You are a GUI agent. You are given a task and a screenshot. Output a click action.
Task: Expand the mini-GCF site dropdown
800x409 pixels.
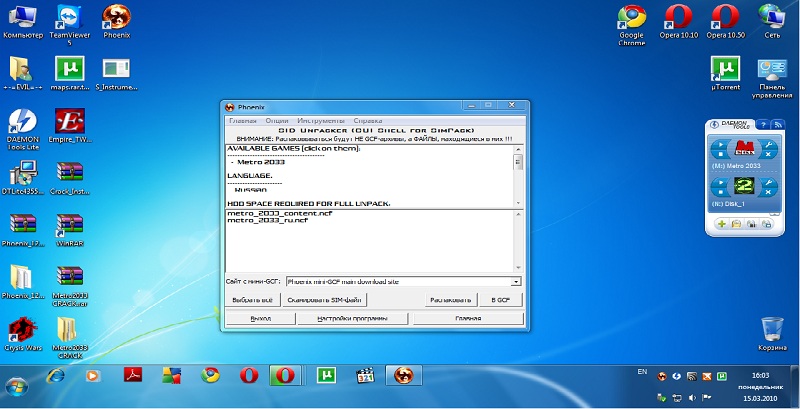[x=516, y=282]
